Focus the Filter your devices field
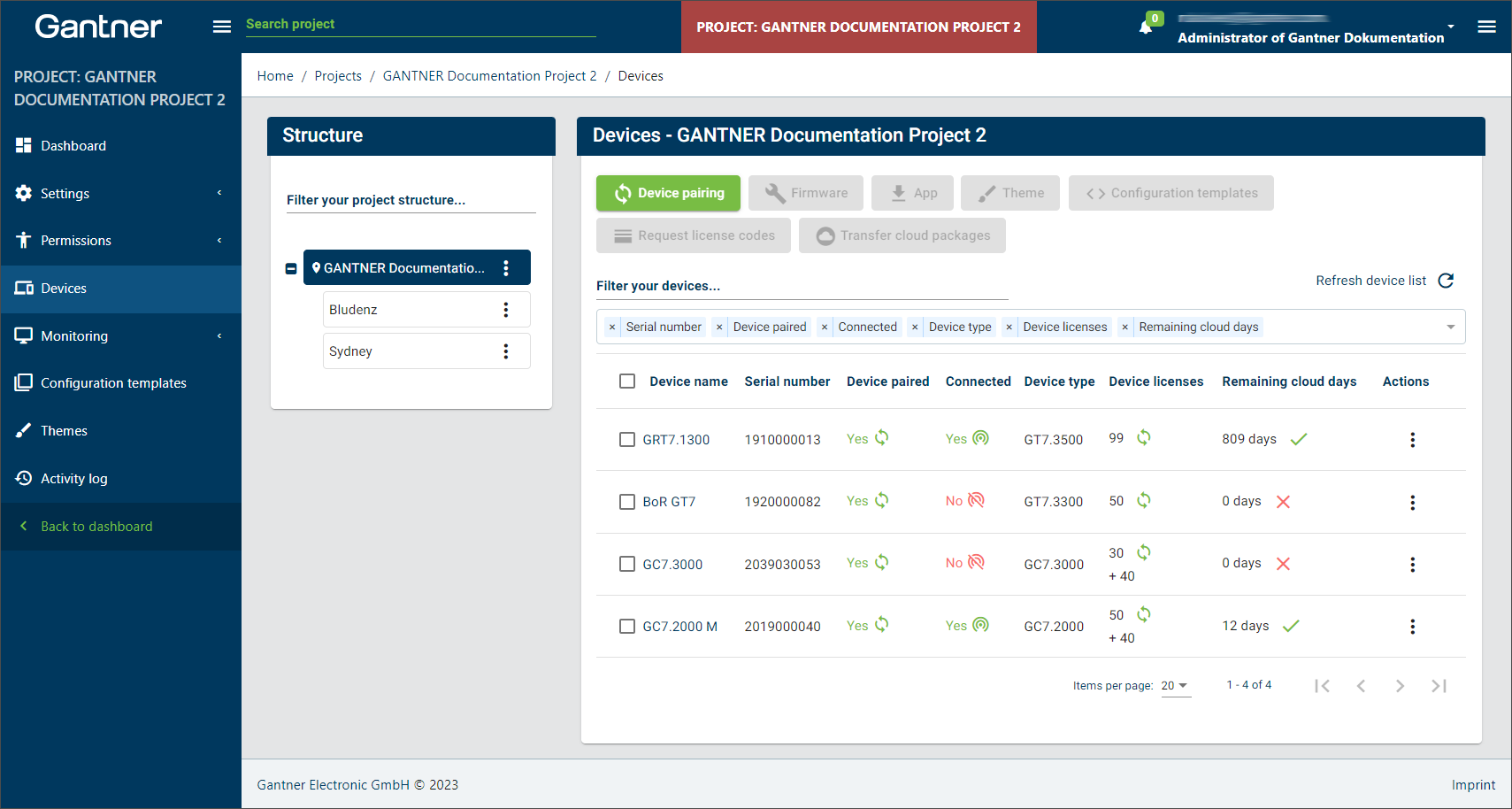1512x809 pixels. (x=802, y=286)
